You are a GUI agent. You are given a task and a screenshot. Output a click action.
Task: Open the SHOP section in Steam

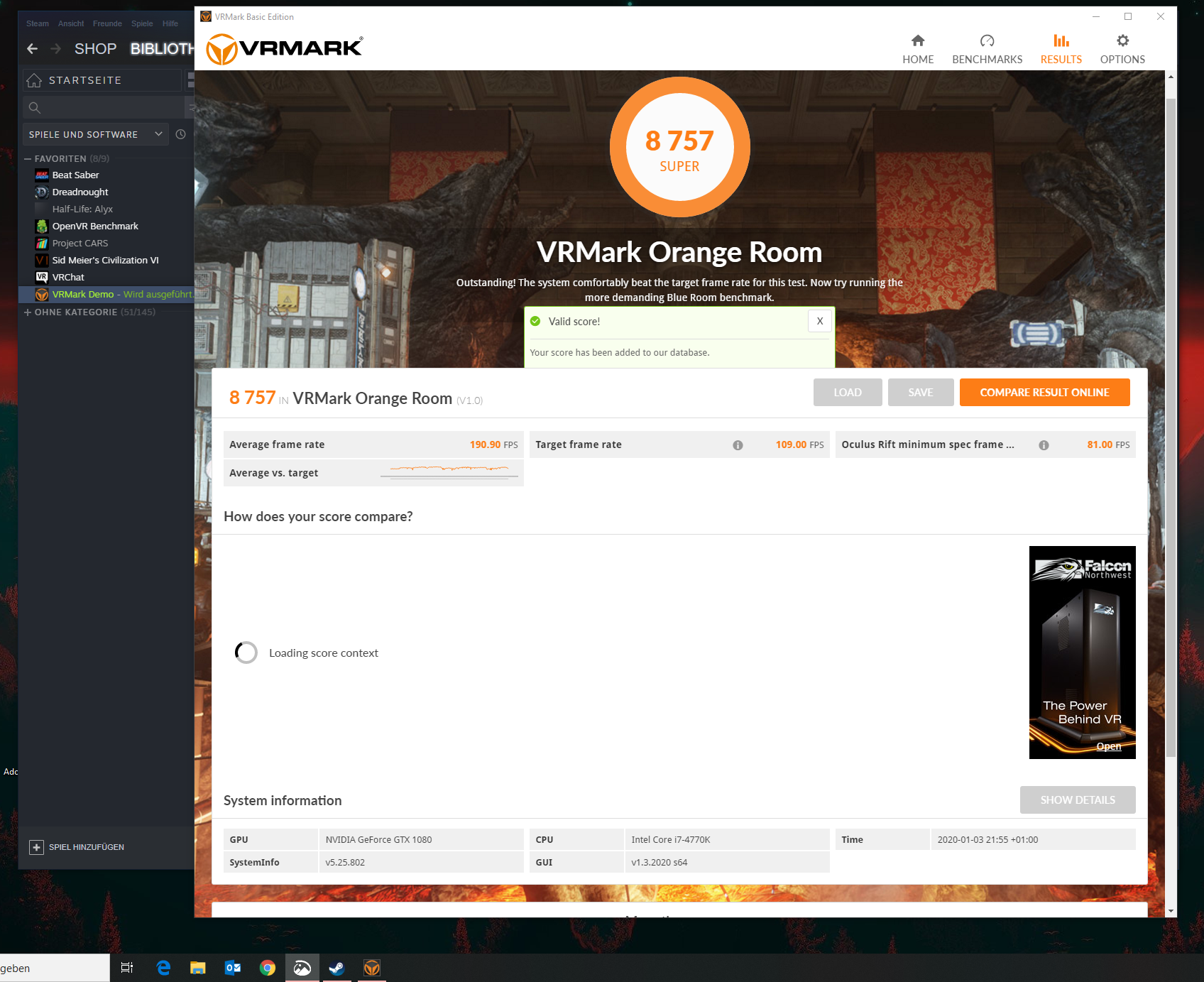pyautogui.click(x=95, y=48)
